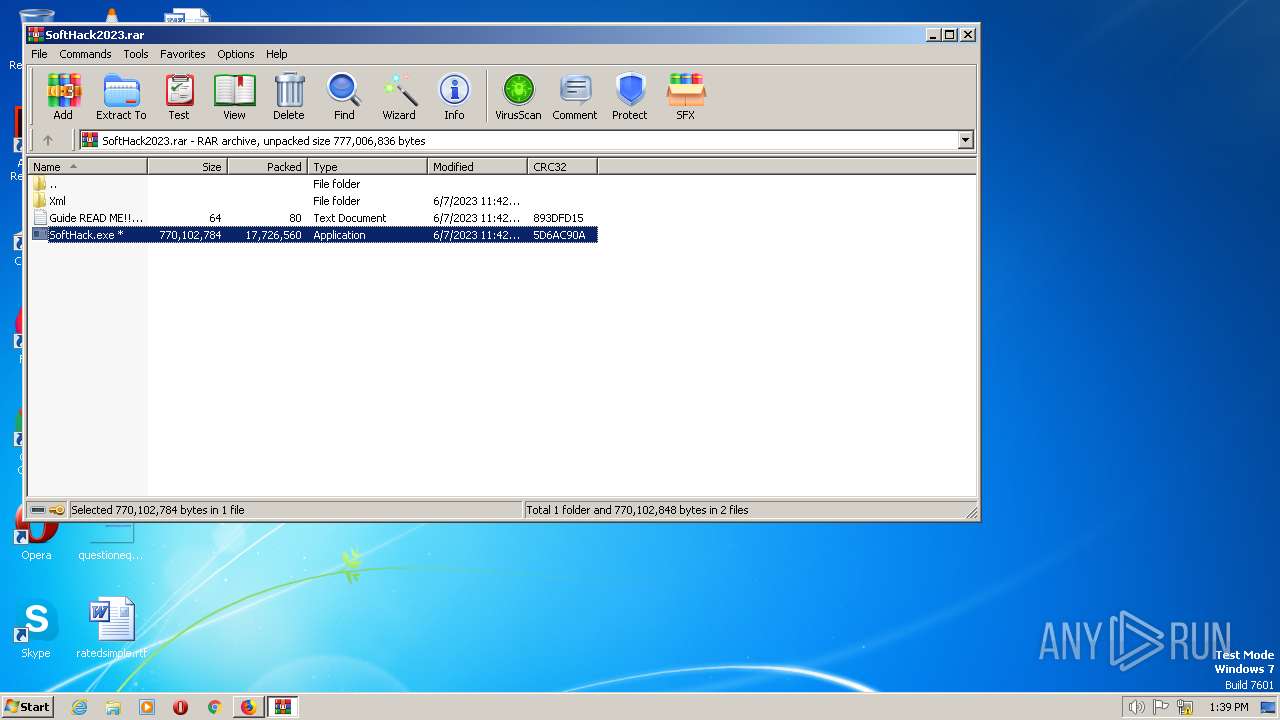Open the Opera taskbar icon

point(180,707)
